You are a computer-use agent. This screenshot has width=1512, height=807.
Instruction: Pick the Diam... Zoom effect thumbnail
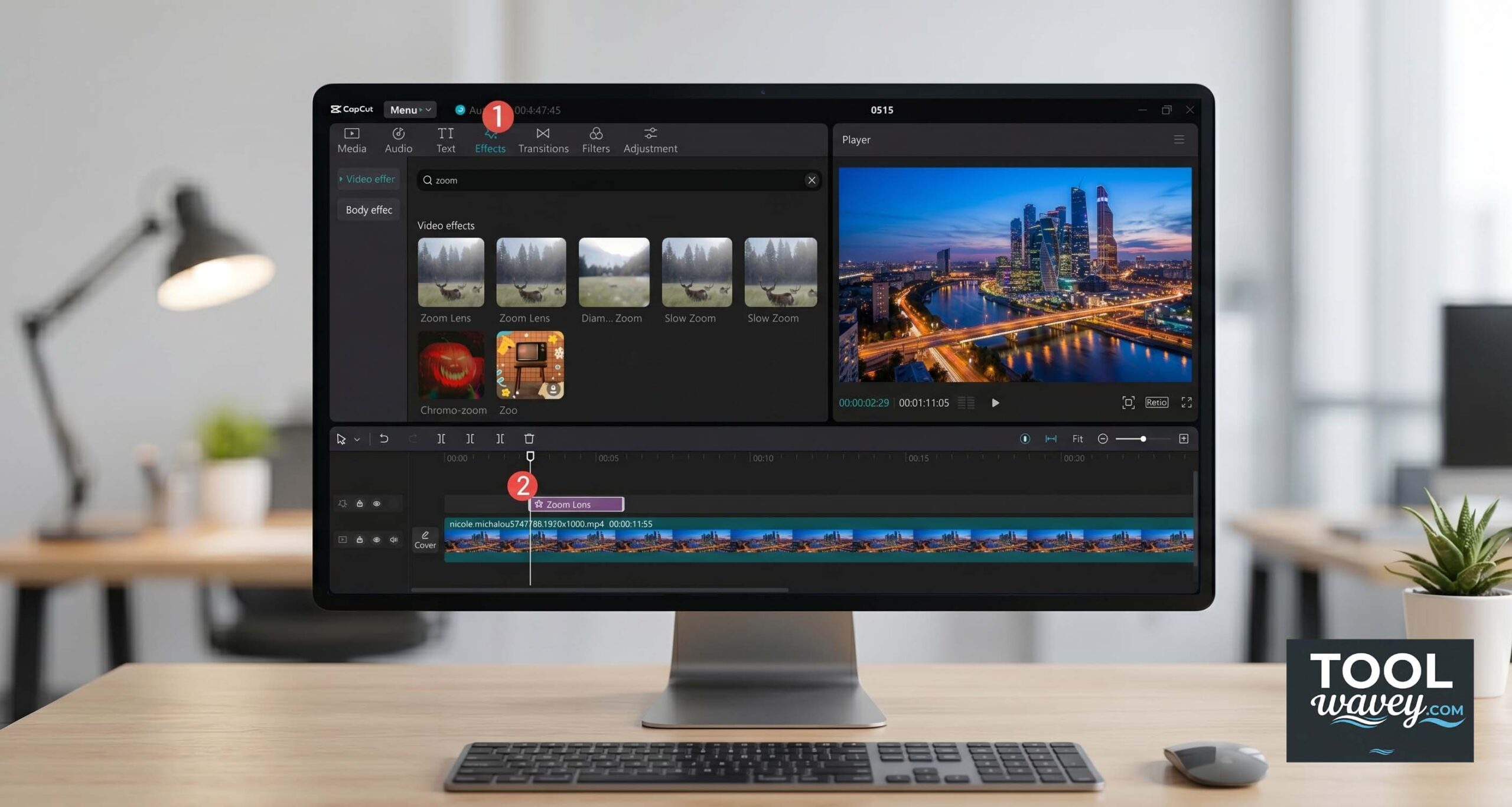614,272
